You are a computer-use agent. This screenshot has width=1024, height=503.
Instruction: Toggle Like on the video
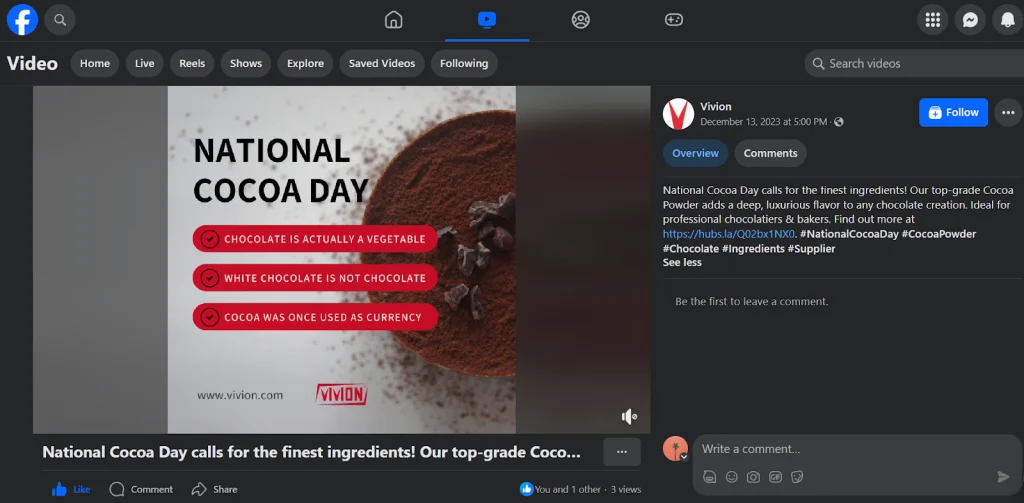pos(71,489)
